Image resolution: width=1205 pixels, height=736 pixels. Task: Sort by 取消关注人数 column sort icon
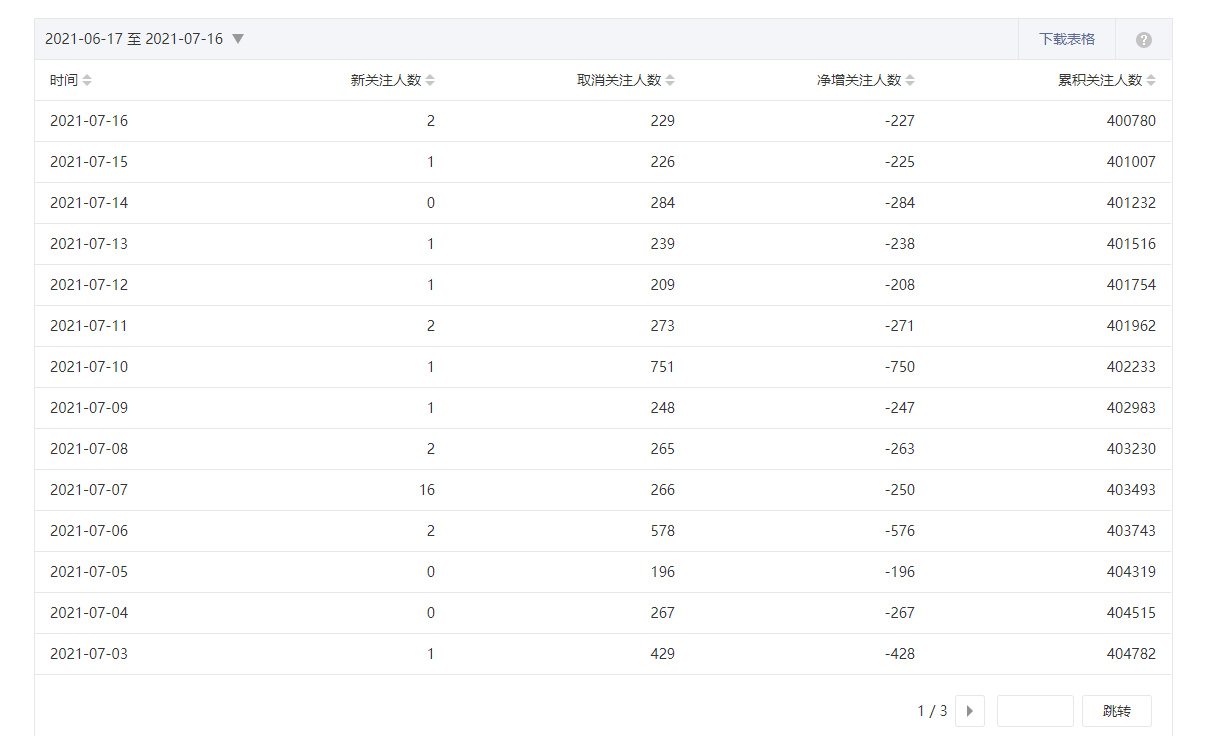[670, 80]
